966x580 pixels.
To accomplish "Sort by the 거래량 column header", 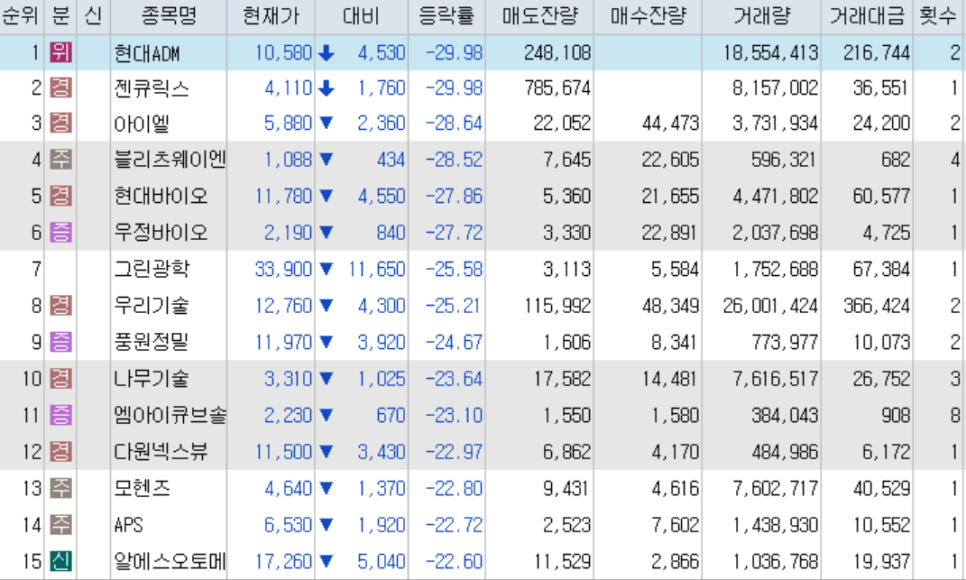I will pos(761,16).
